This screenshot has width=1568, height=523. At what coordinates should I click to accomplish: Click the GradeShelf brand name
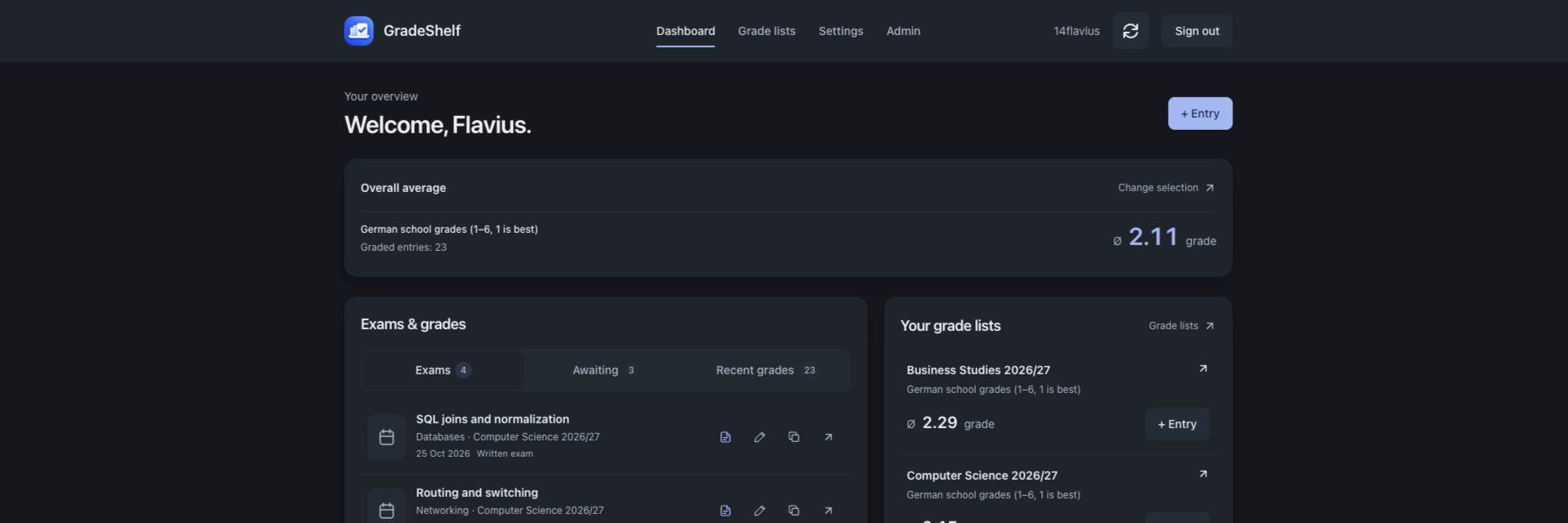tap(421, 31)
